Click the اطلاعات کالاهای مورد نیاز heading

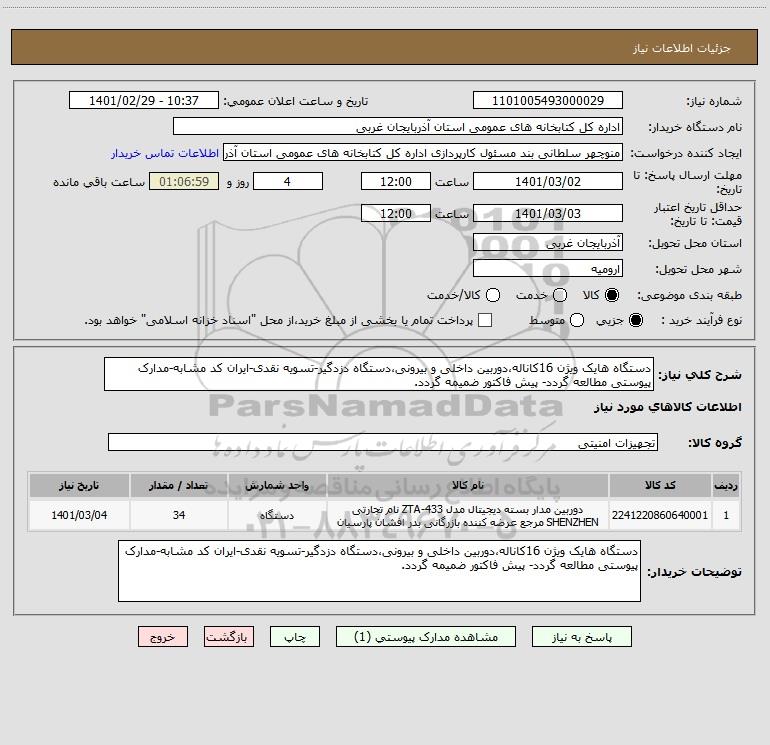pyautogui.click(x=667, y=407)
